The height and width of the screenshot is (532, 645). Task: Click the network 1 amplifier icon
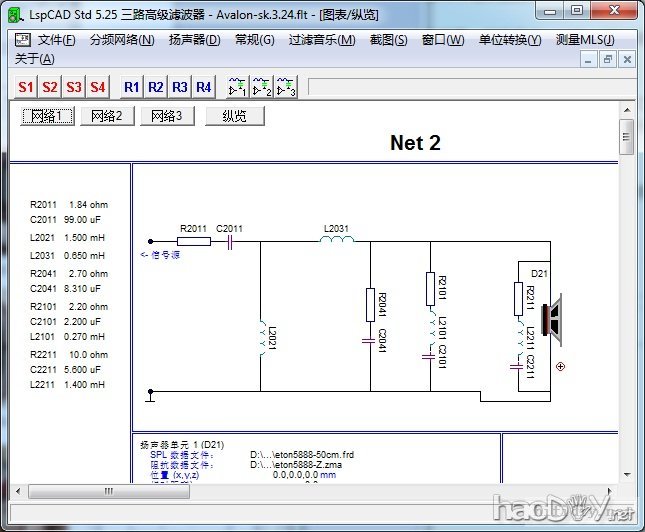pyautogui.click(x=237, y=87)
